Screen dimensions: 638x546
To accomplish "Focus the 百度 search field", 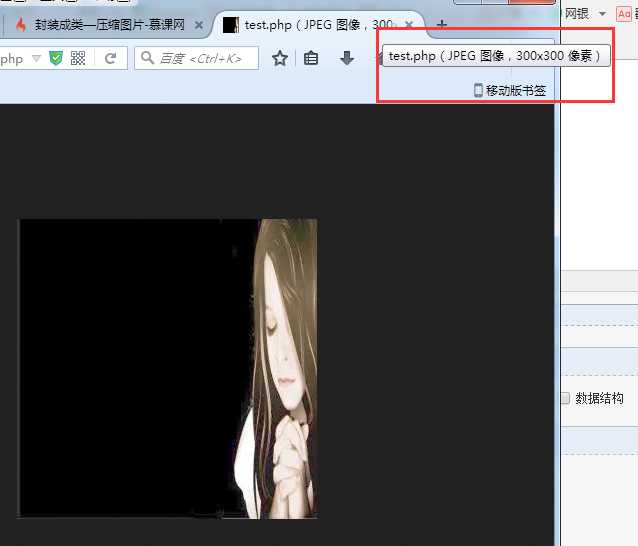I will pos(197,58).
